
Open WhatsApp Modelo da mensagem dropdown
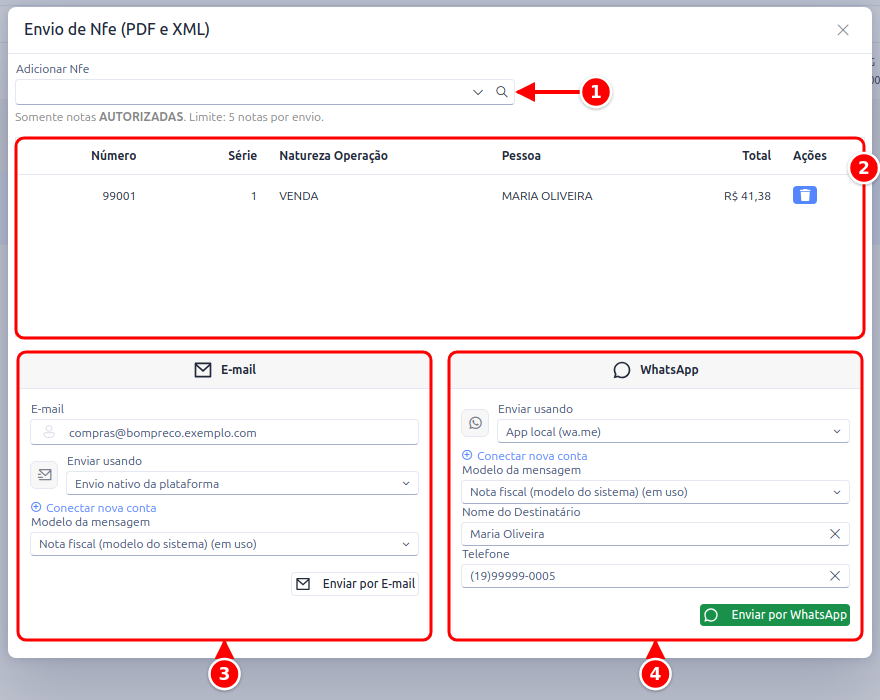[656, 492]
